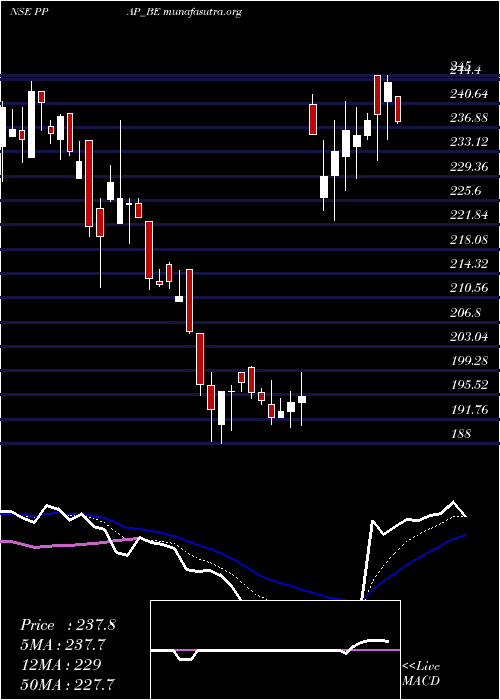The width and height of the screenshot is (500, 700).
Task: Click the 210.56 price level label
Action: (469, 288)
